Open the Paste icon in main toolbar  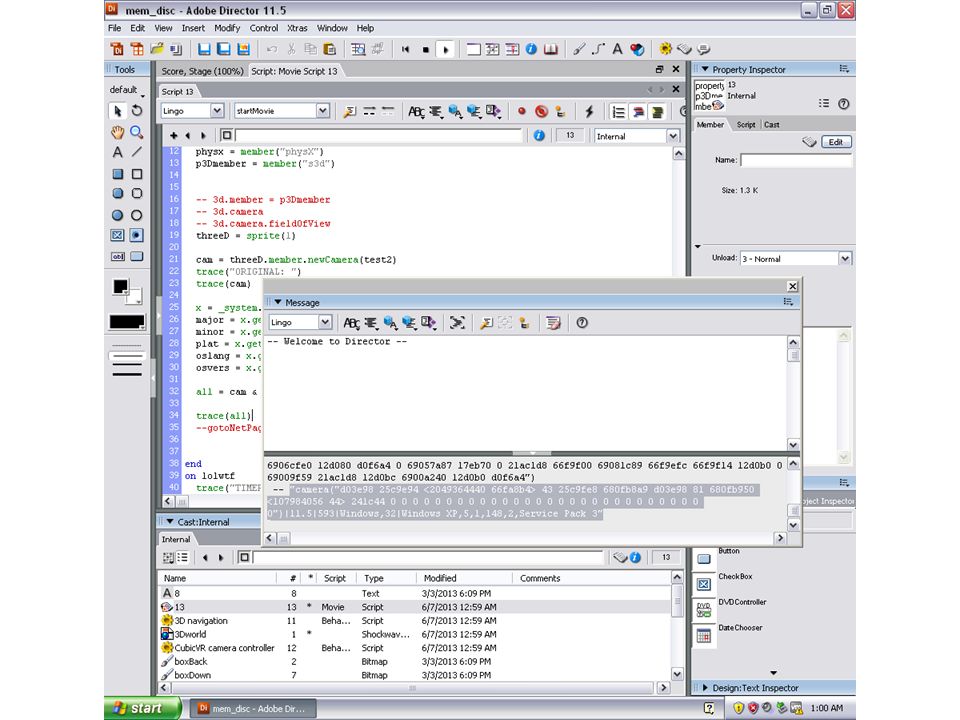[x=329, y=49]
